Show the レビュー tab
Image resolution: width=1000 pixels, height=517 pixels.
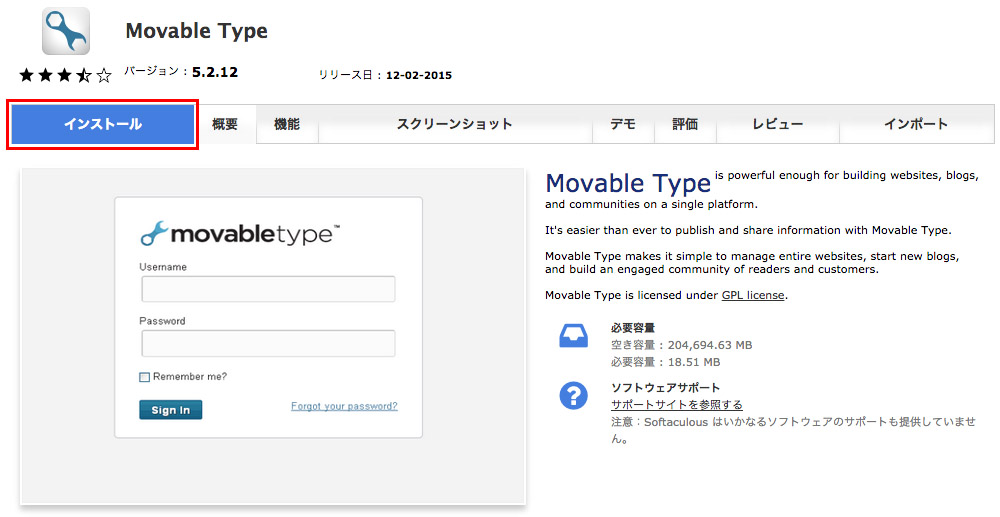(777, 125)
